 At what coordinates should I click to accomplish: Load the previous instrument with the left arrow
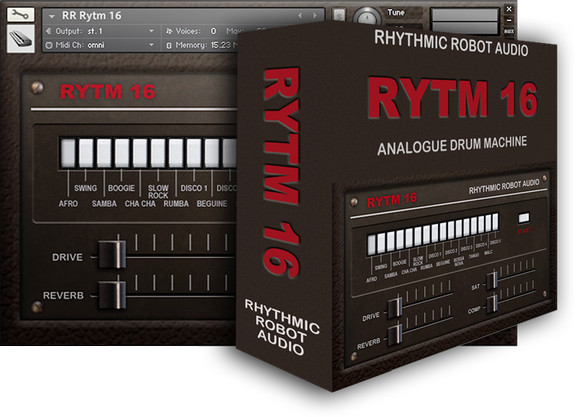point(300,15)
